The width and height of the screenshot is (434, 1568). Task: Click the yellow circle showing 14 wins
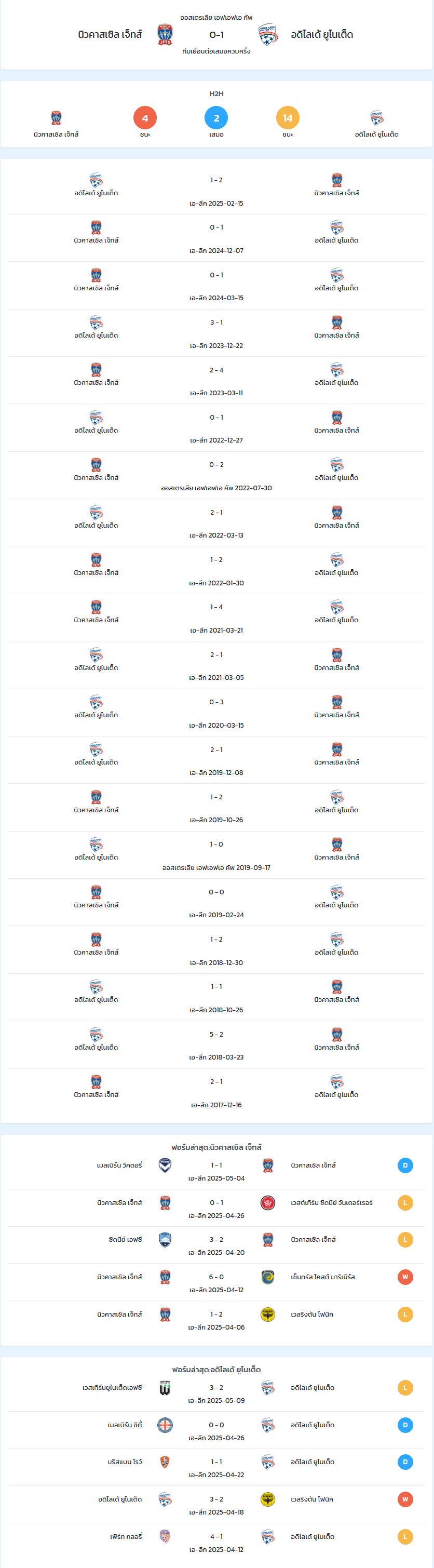point(287,118)
